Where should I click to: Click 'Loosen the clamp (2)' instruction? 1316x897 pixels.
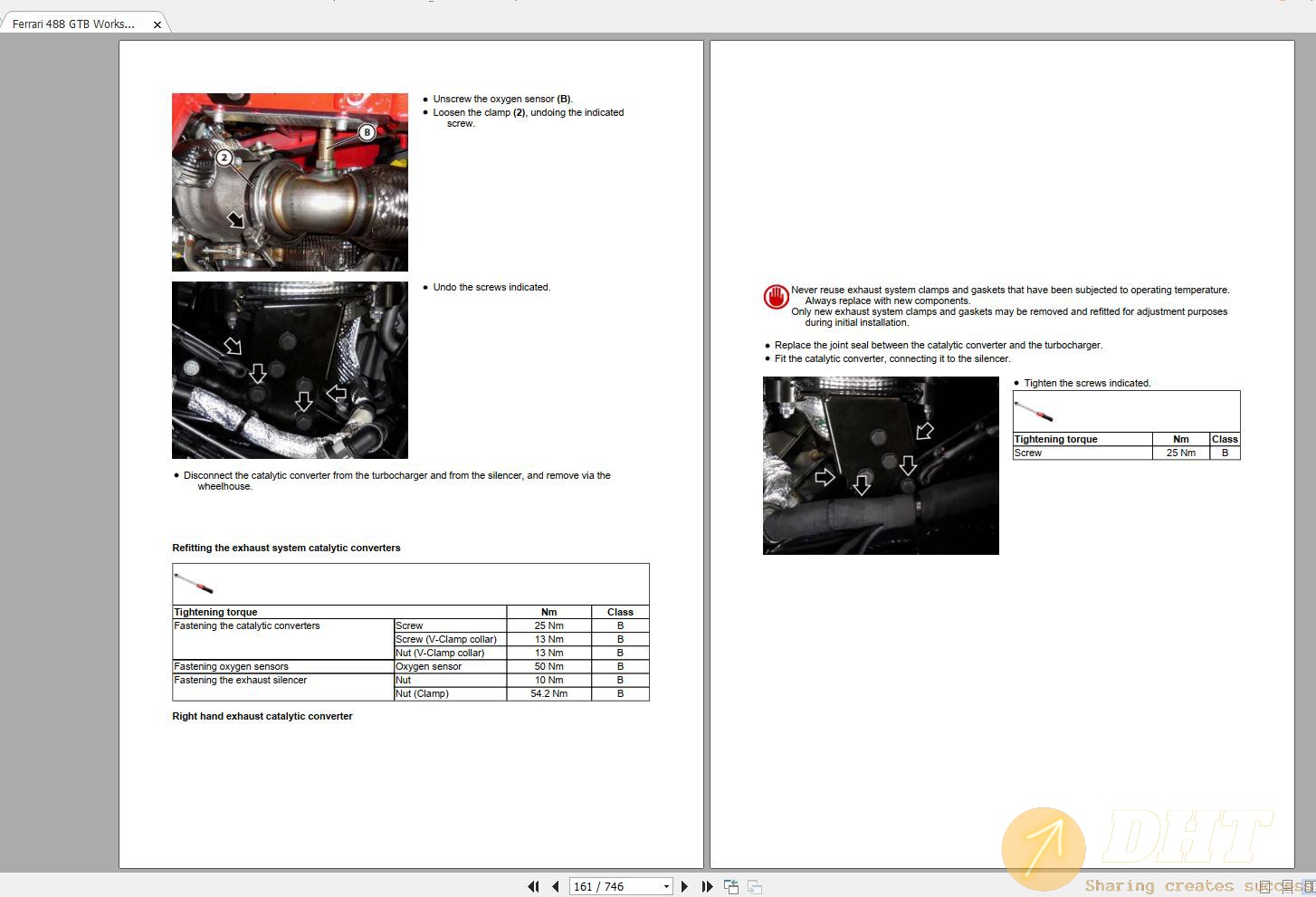[x=528, y=118]
